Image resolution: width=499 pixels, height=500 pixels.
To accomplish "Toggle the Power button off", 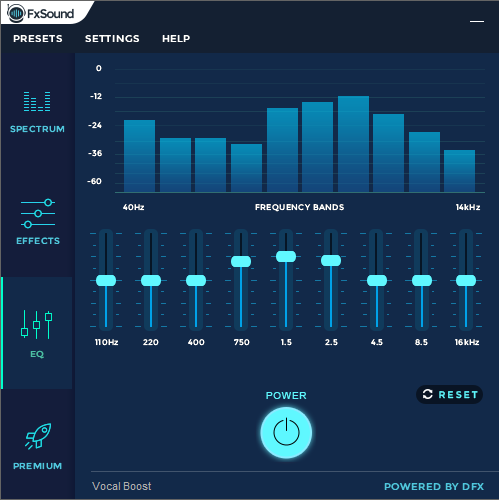I will click(286, 432).
